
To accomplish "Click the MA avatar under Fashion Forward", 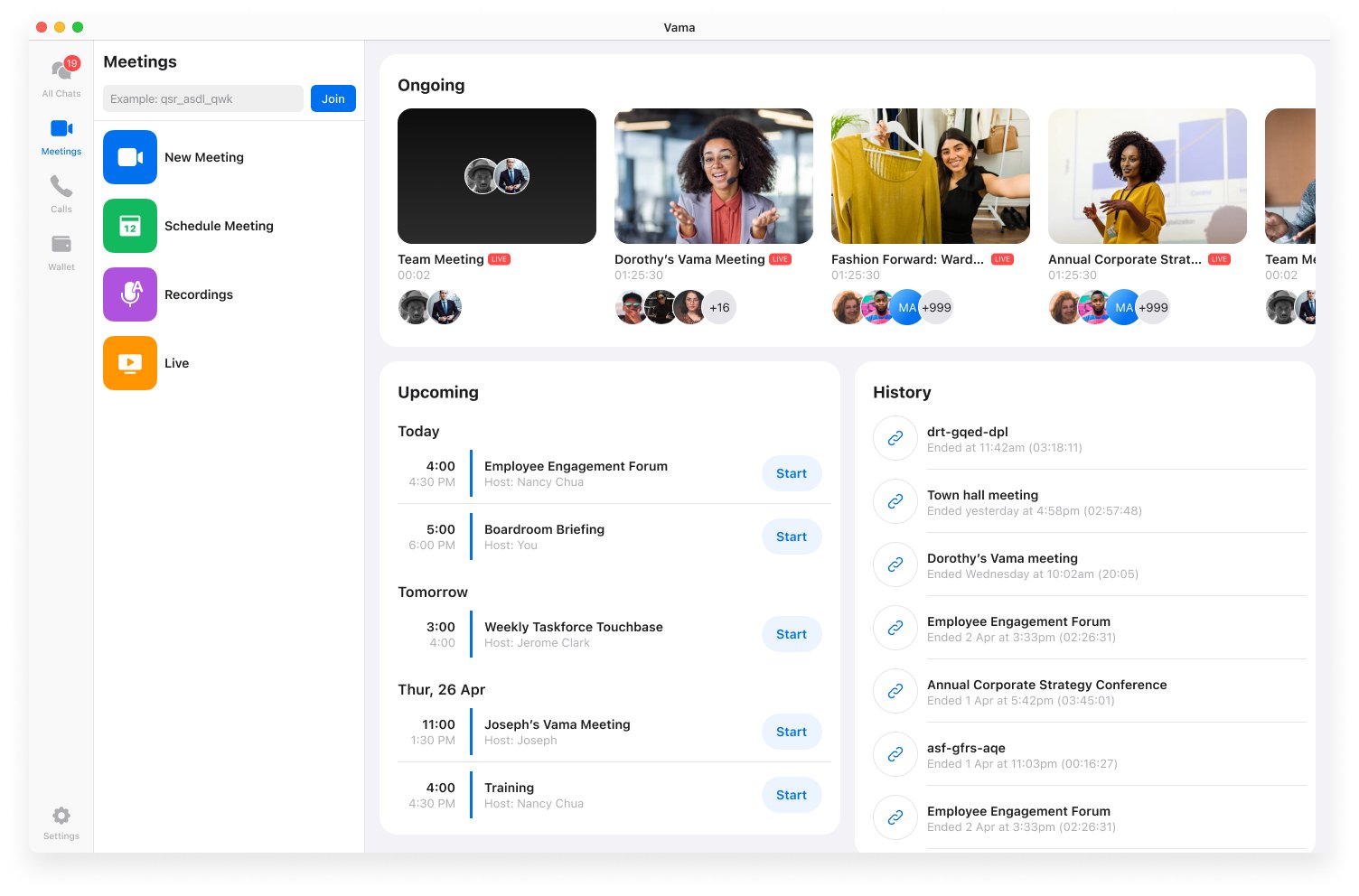I will (906, 307).
